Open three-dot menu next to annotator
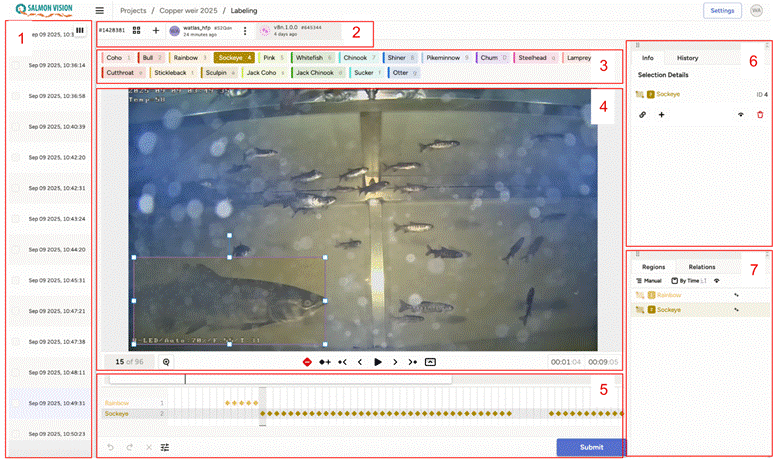781x461 pixels. click(x=245, y=31)
